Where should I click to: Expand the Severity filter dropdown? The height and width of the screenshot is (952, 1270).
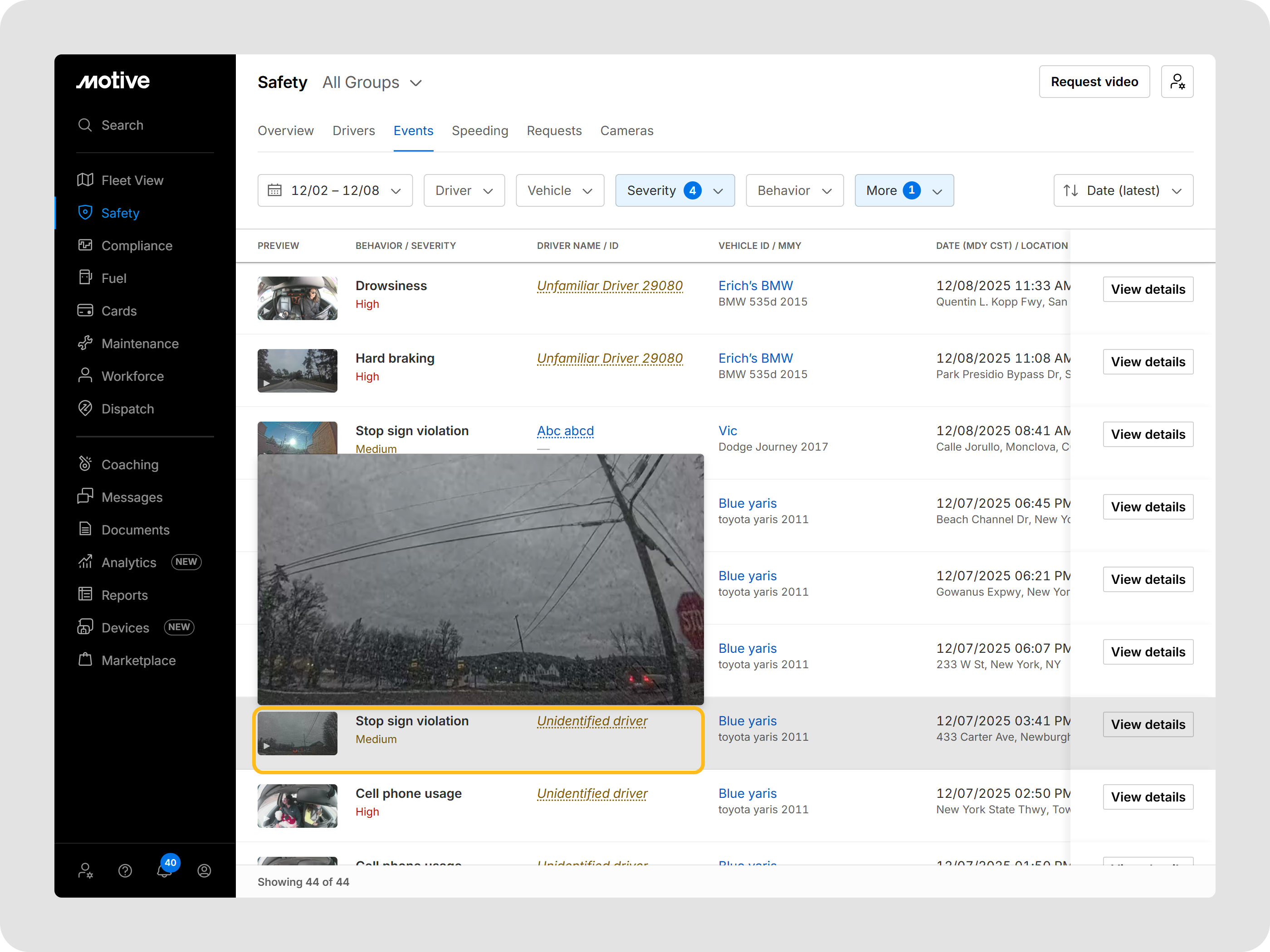tap(674, 190)
